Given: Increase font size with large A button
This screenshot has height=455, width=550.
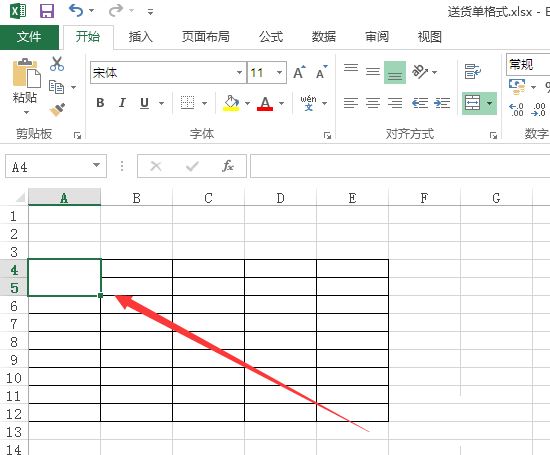Looking at the screenshot, I should pos(299,72).
